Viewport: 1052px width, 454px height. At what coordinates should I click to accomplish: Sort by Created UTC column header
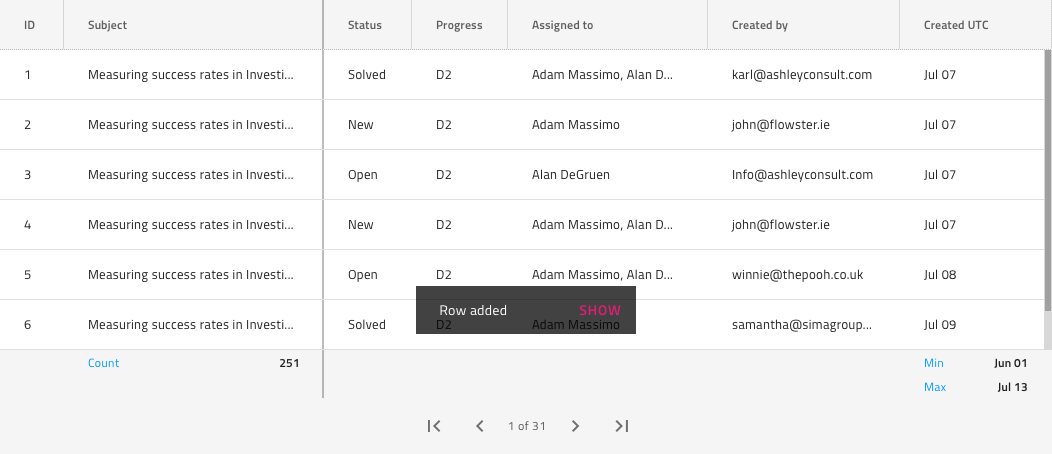tap(956, 25)
